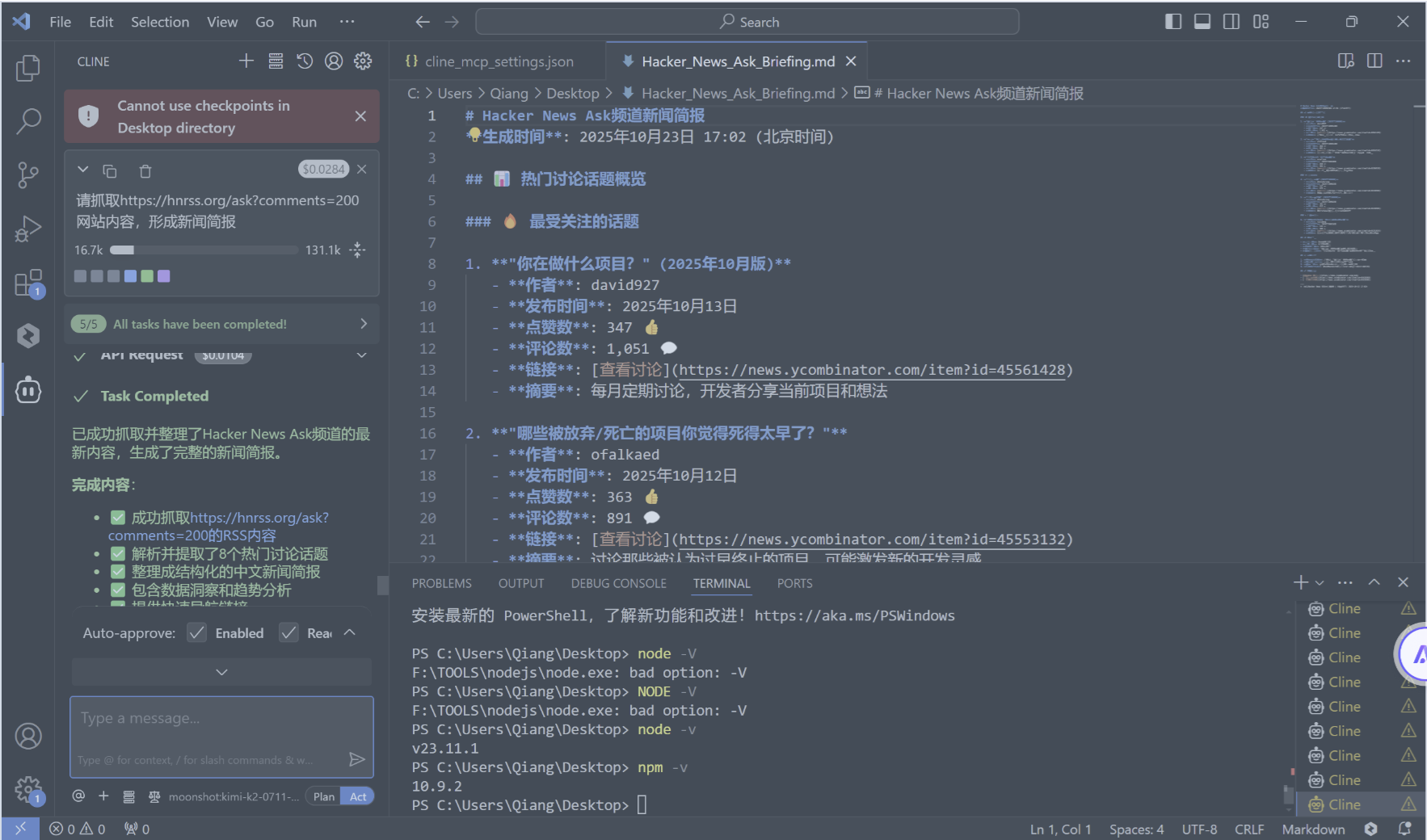Screen dimensions: 1427x840
Task: Open the Go menu
Action: [264, 22]
